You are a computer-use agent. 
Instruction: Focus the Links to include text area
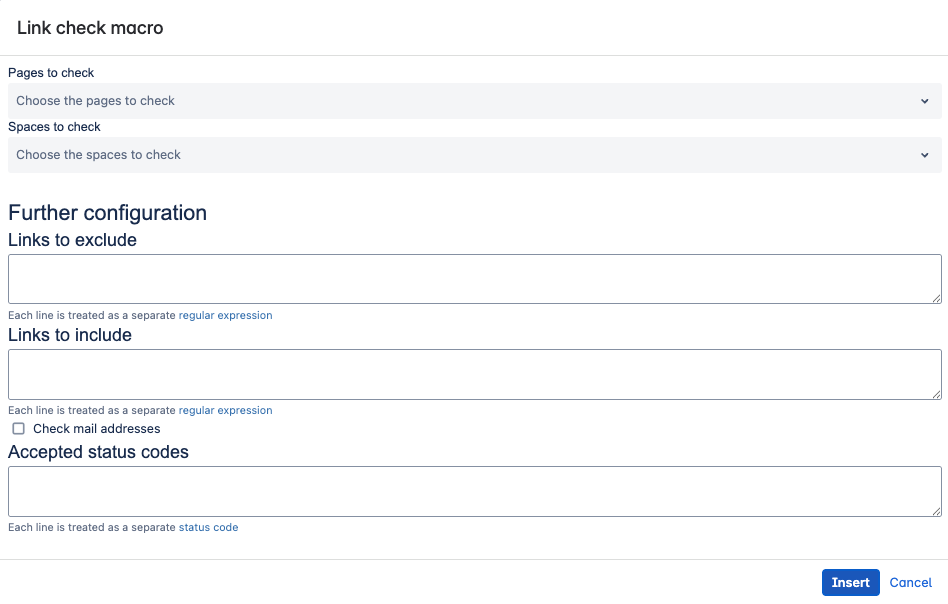pos(474,374)
